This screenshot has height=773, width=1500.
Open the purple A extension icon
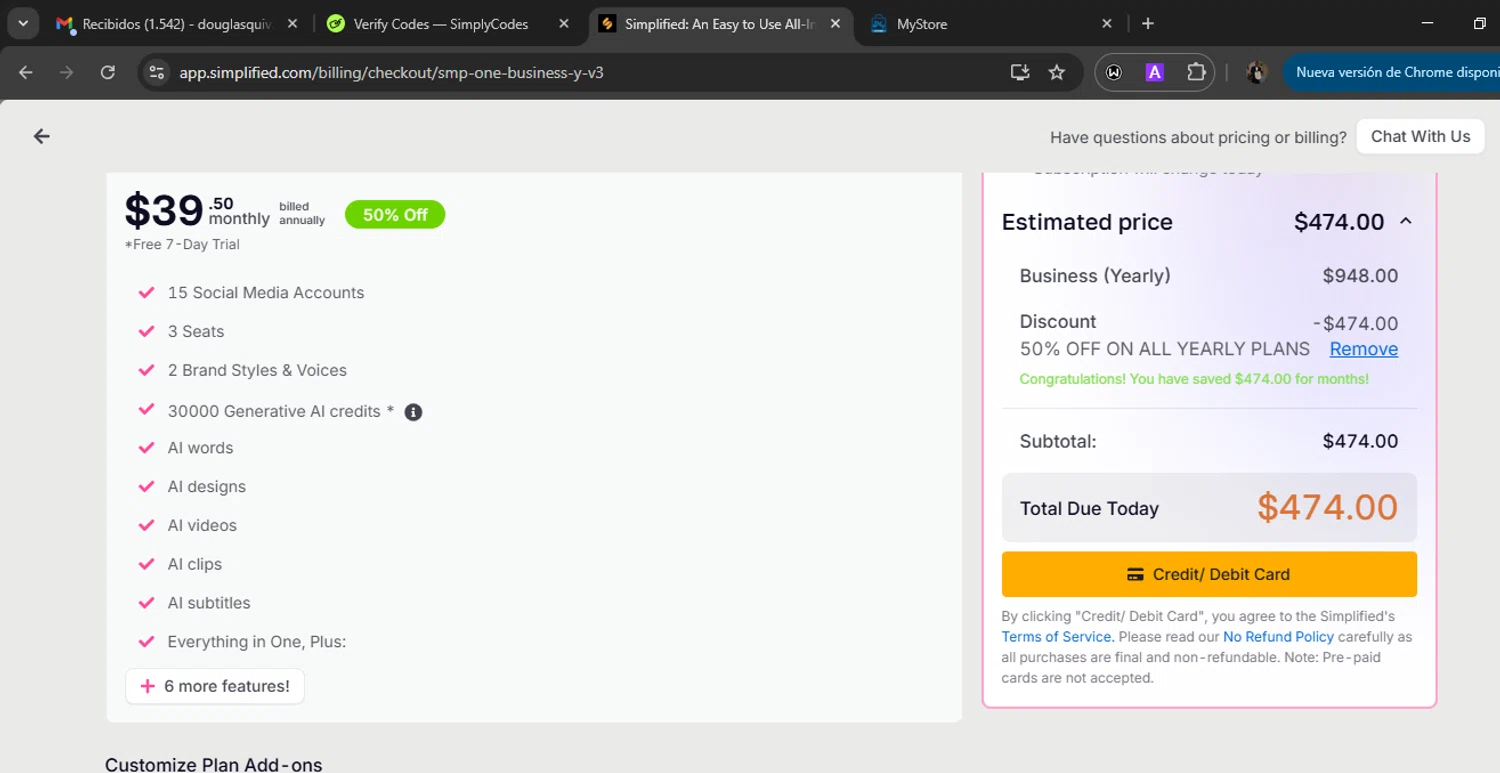(x=1154, y=72)
